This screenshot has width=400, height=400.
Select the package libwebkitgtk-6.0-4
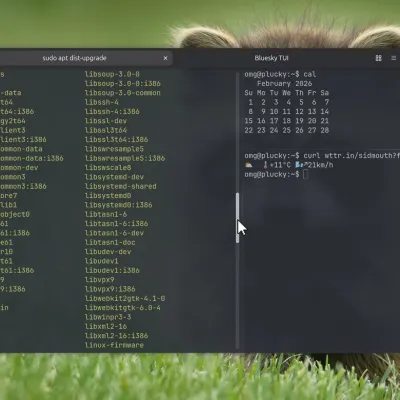pos(122,308)
